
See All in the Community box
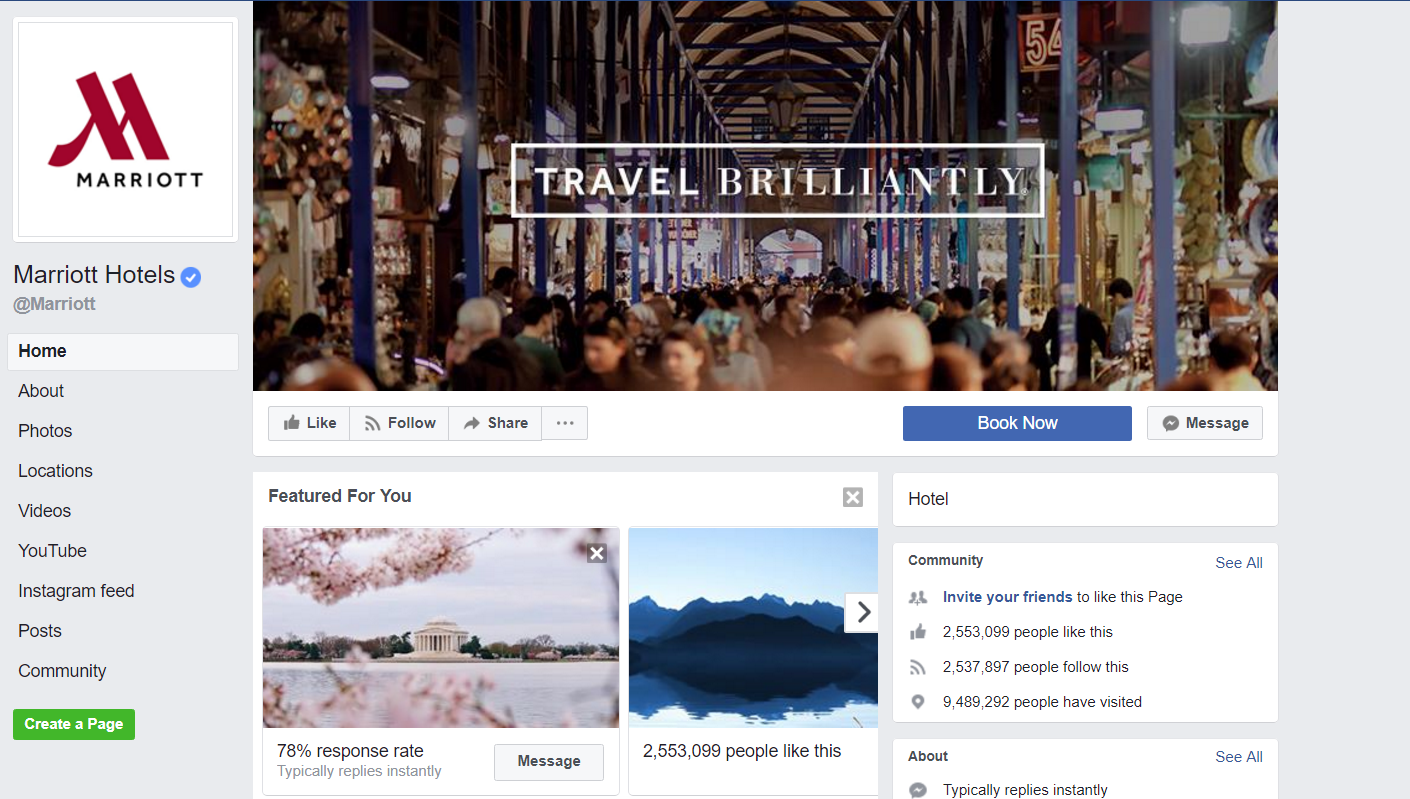[x=1239, y=563]
